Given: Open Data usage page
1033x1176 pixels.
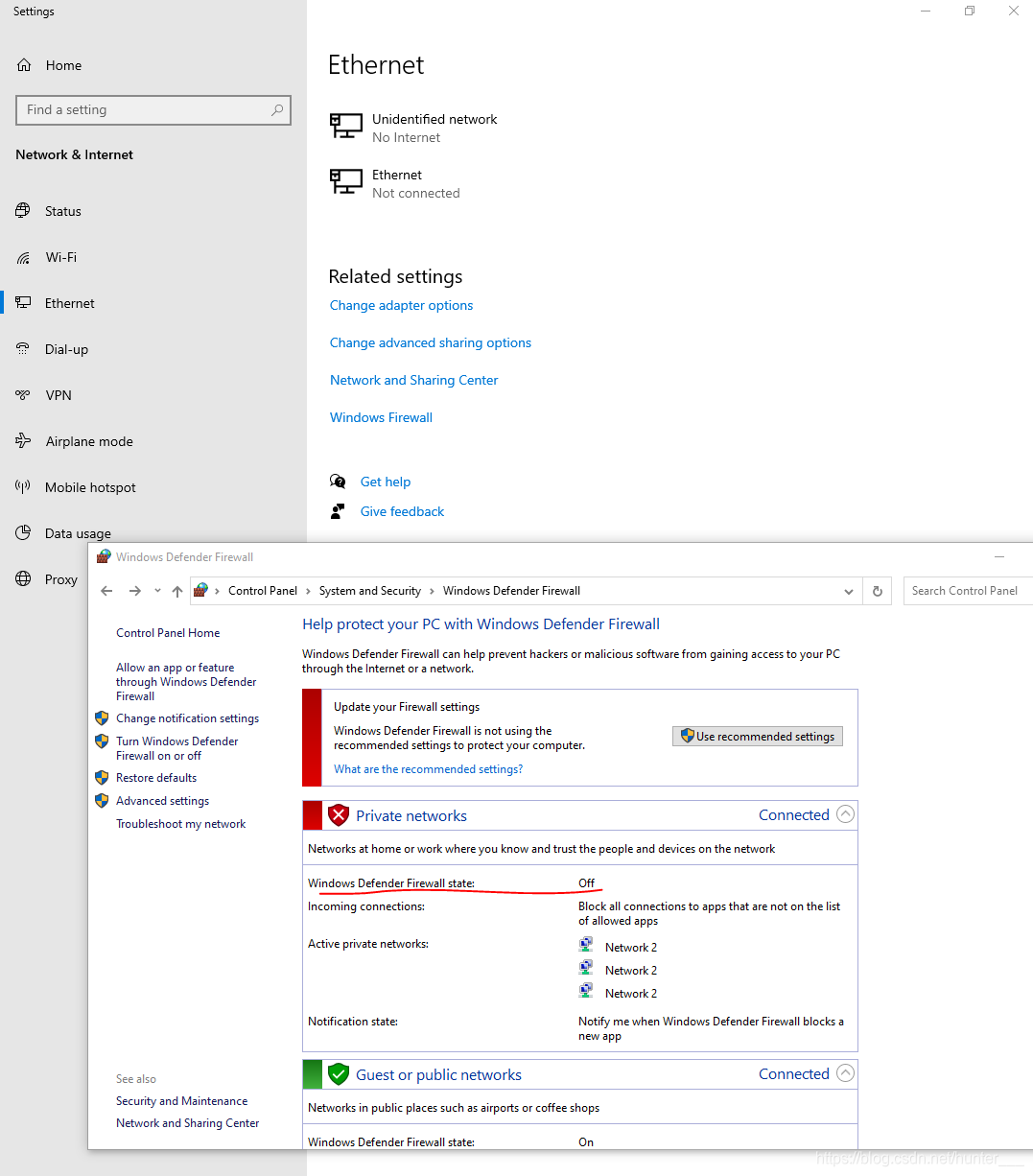Looking at the screenshot, I should pos(78,533).
